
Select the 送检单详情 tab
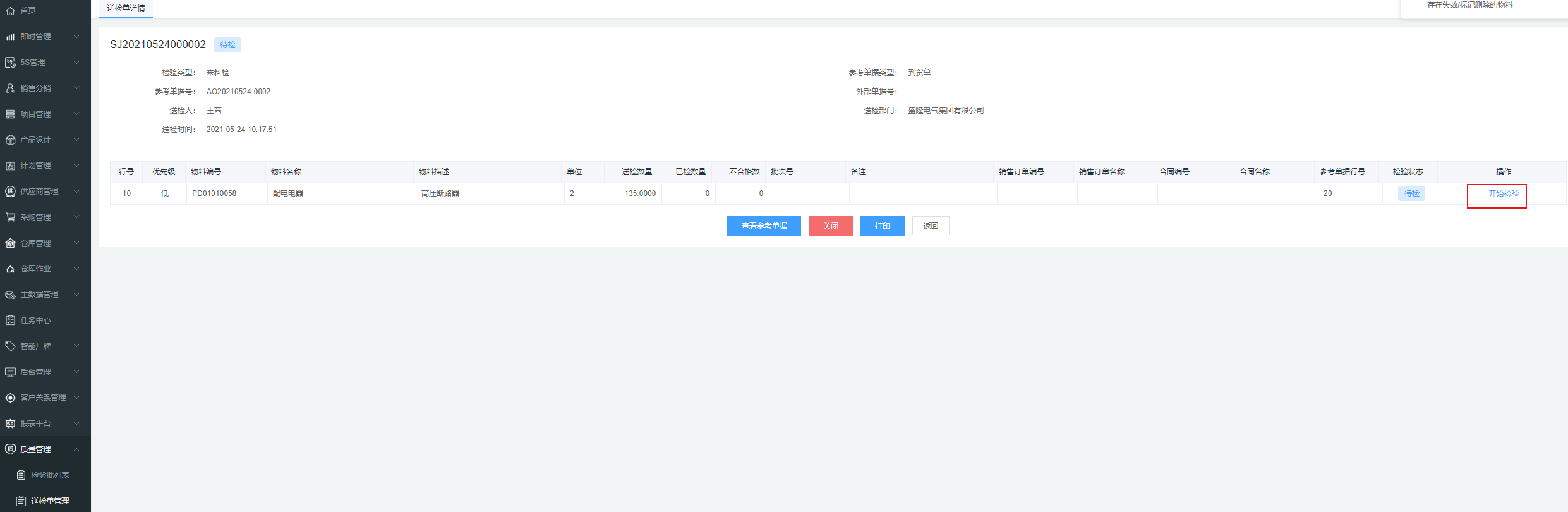point(126,8)
